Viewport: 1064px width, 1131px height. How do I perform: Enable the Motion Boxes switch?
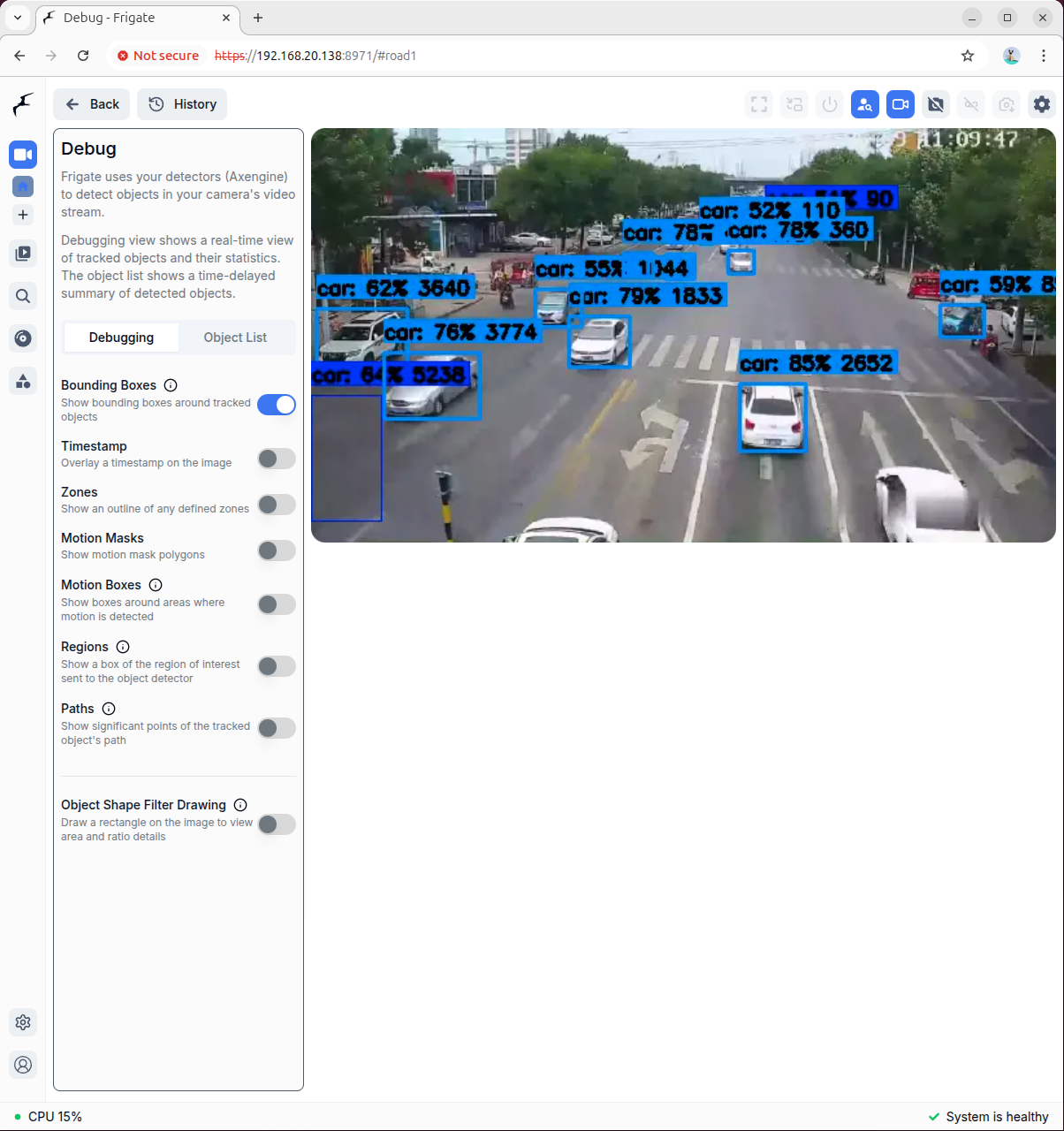[277, 604]
